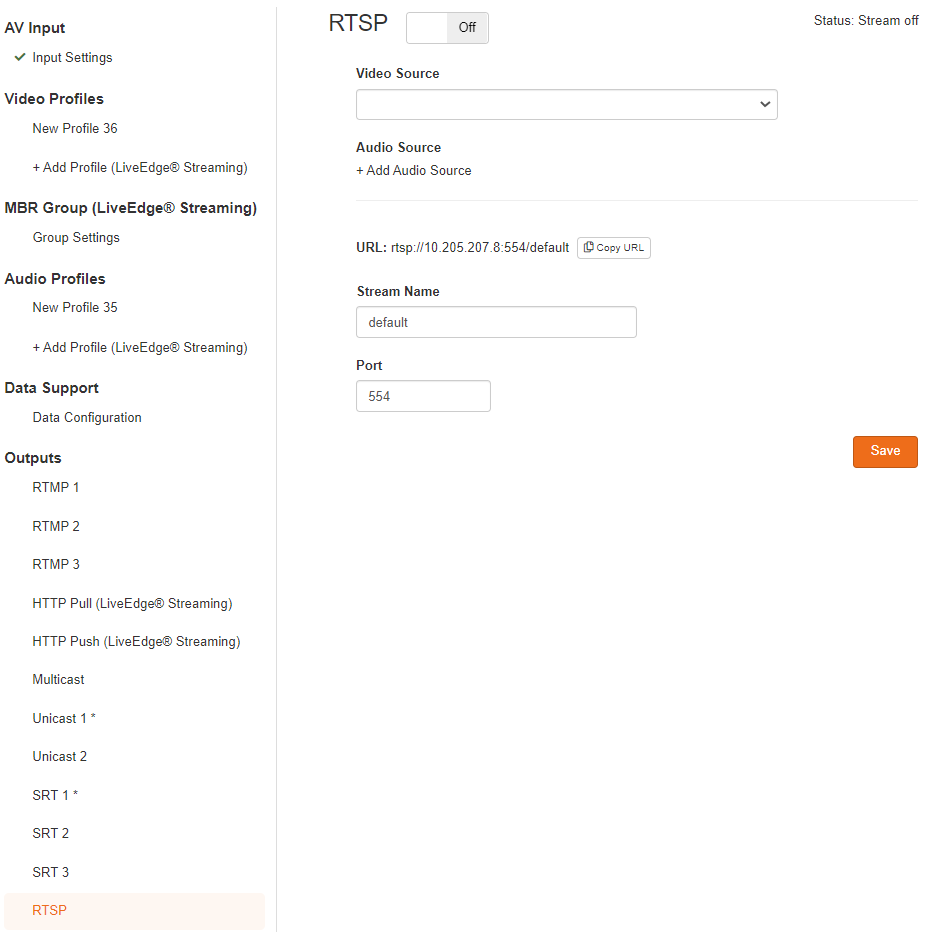
Task: Click the Video Profiles section heading
Action: tap(54, 99)
